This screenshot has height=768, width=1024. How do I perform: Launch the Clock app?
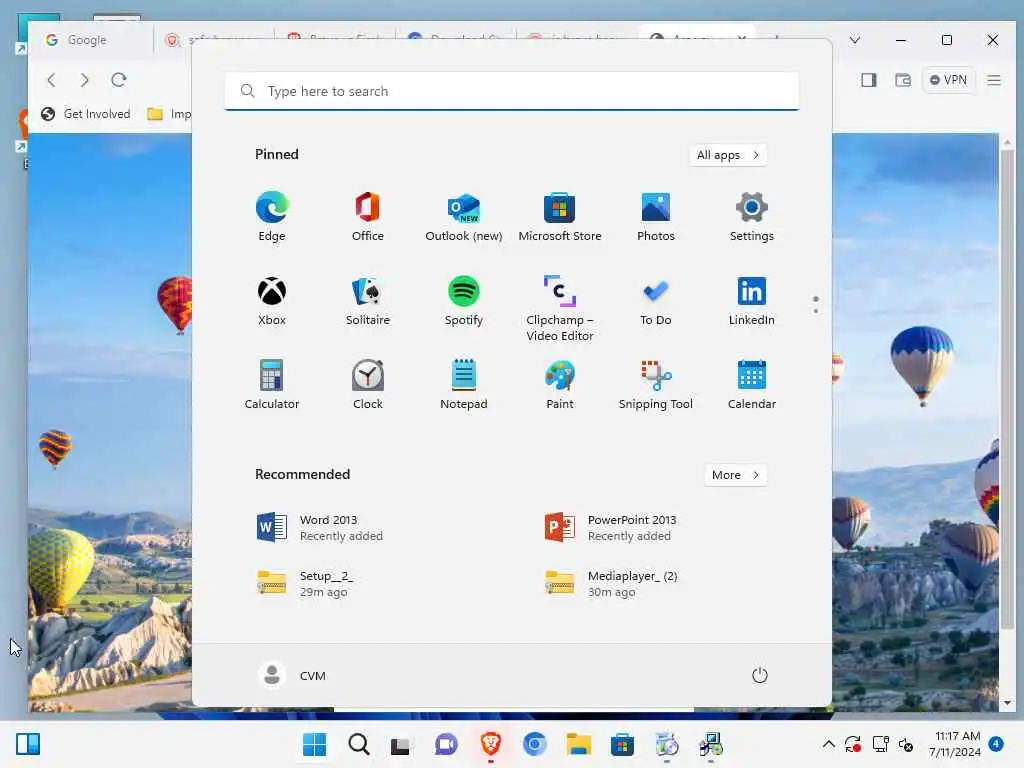(x=368, y=385)
